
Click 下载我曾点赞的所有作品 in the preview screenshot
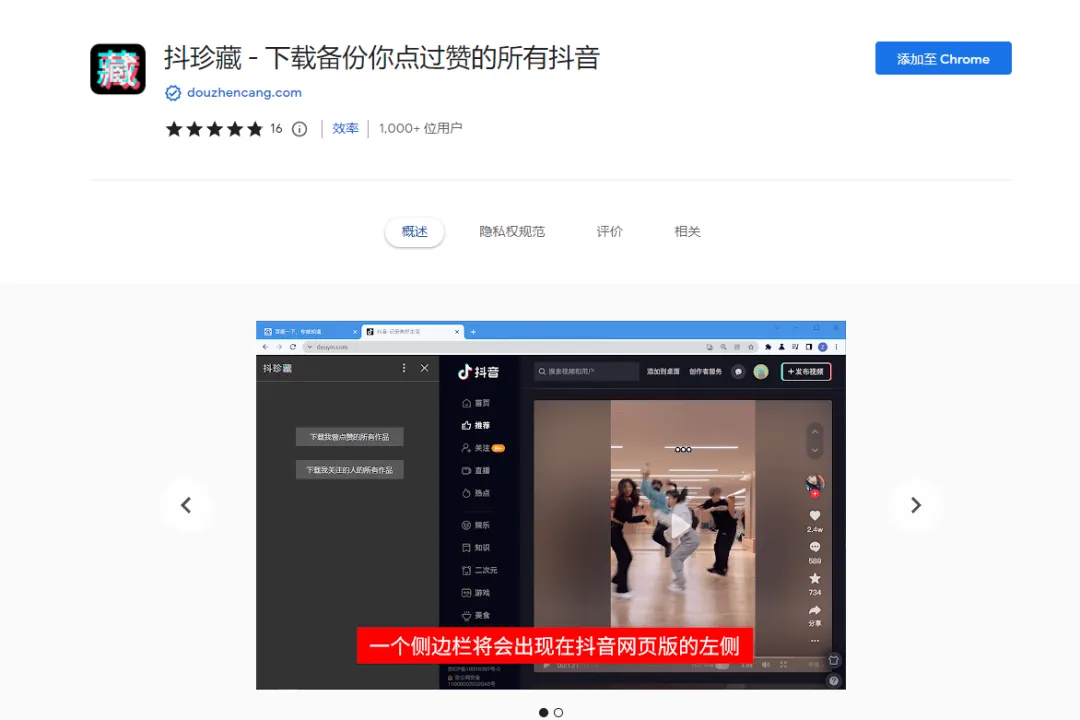[349, 437]
